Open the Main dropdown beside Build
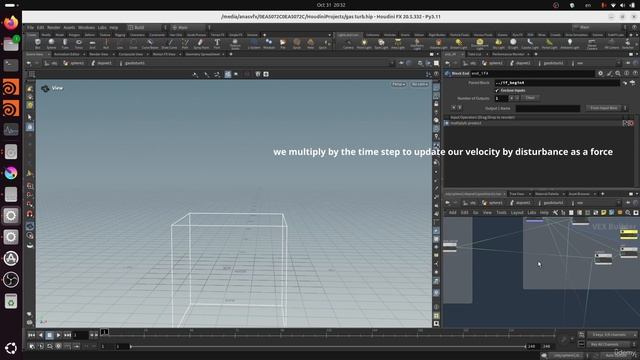640x360 pixels. point(189,27)
